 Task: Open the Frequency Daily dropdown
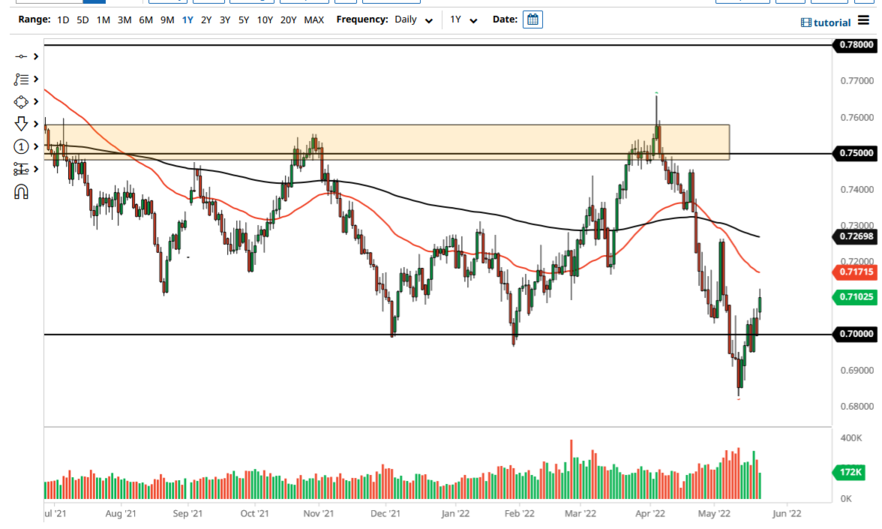[413, 20]
